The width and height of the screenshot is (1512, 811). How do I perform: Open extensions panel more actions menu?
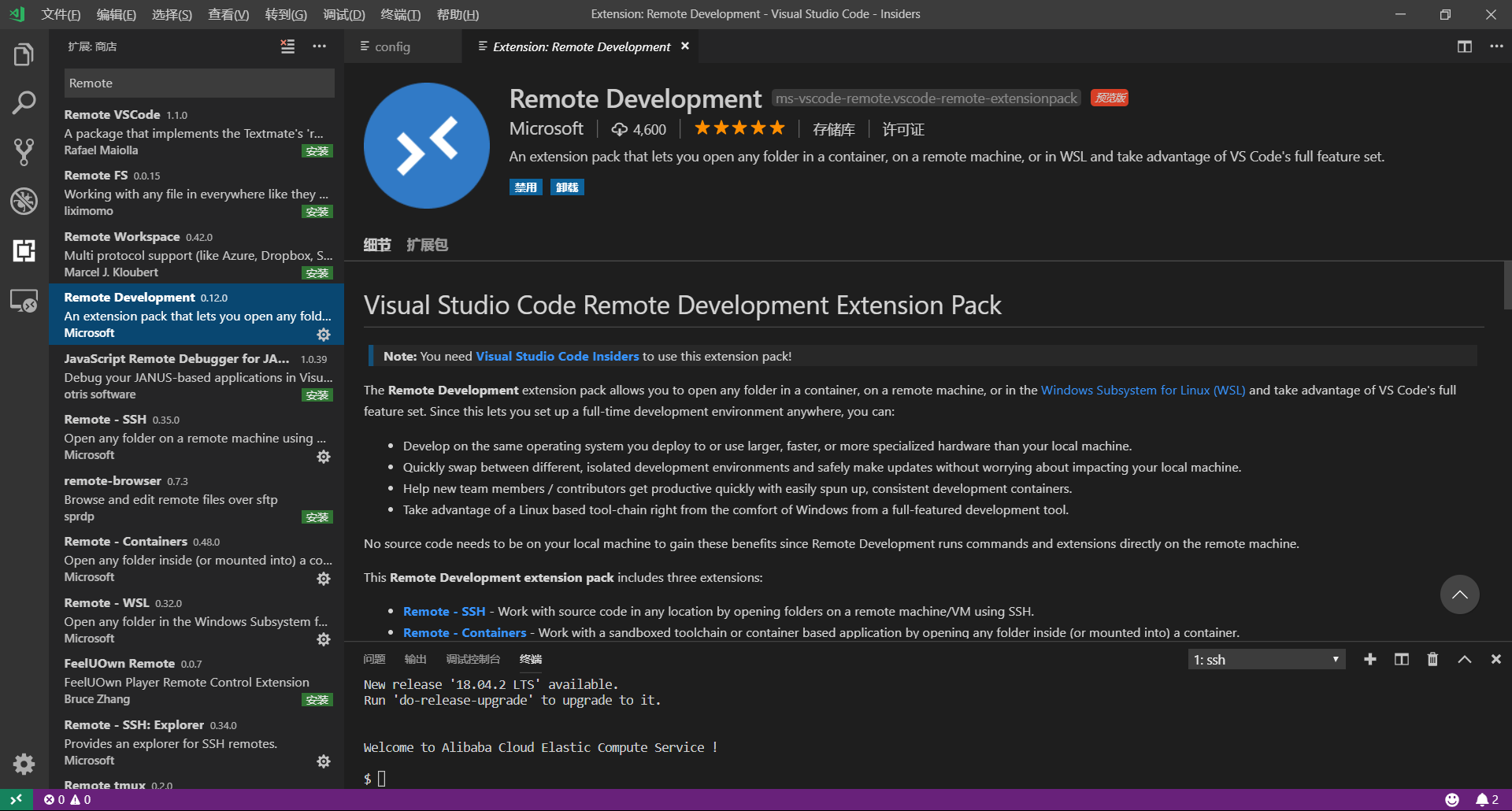pyautogui.click(x=319, y=46)
